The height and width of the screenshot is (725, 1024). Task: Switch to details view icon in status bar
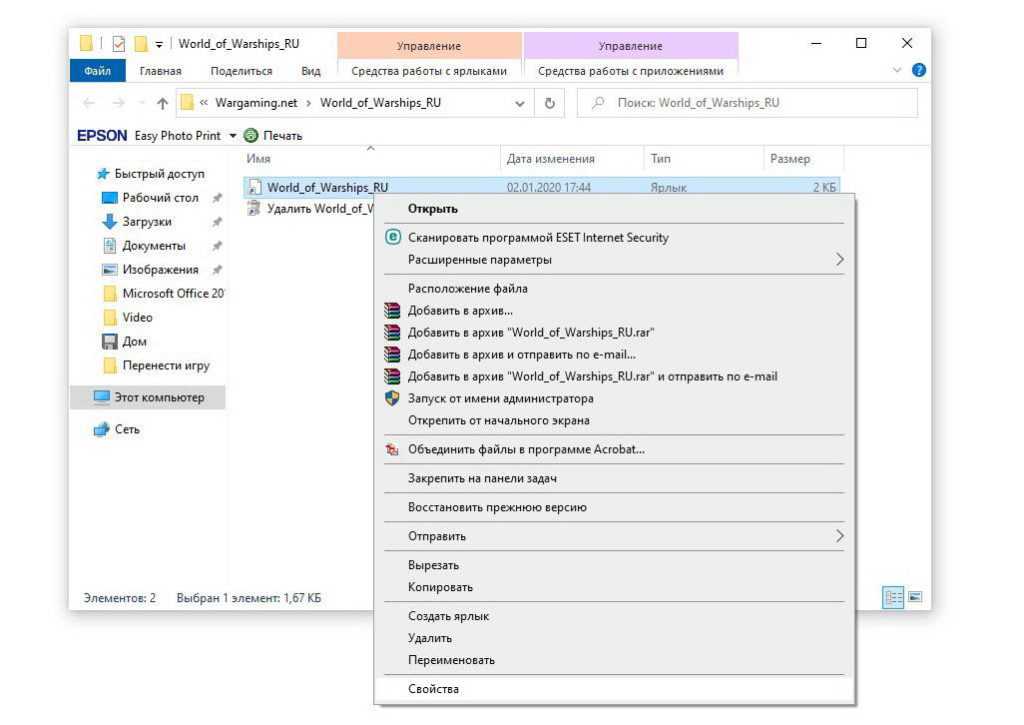[x=893, y=597]
